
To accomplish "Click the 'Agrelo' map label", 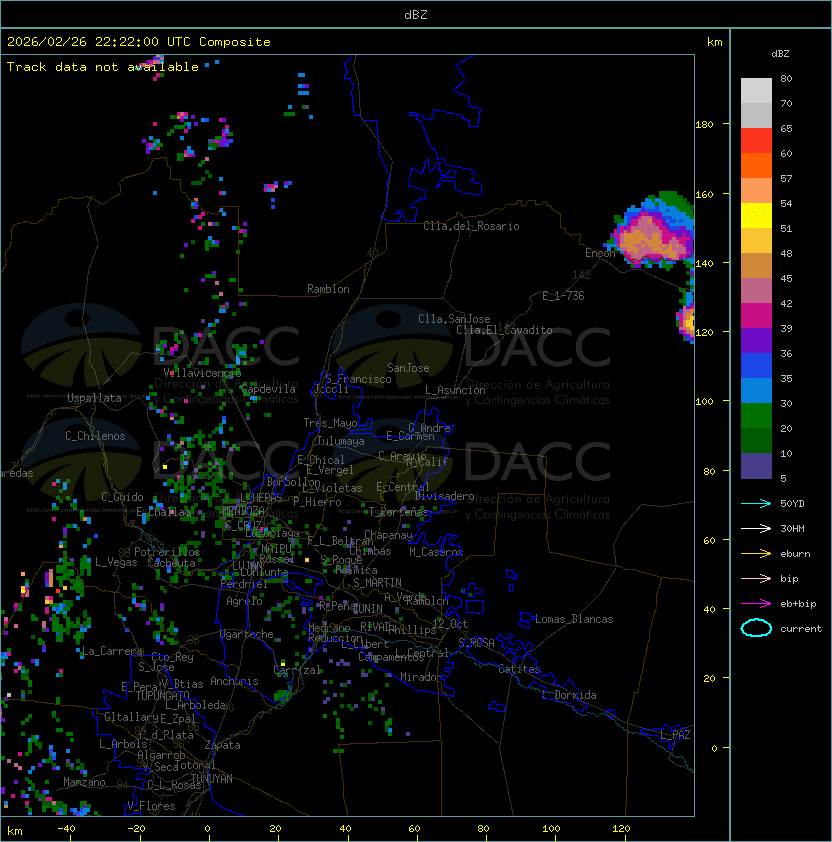I will (x=244, y=601).
